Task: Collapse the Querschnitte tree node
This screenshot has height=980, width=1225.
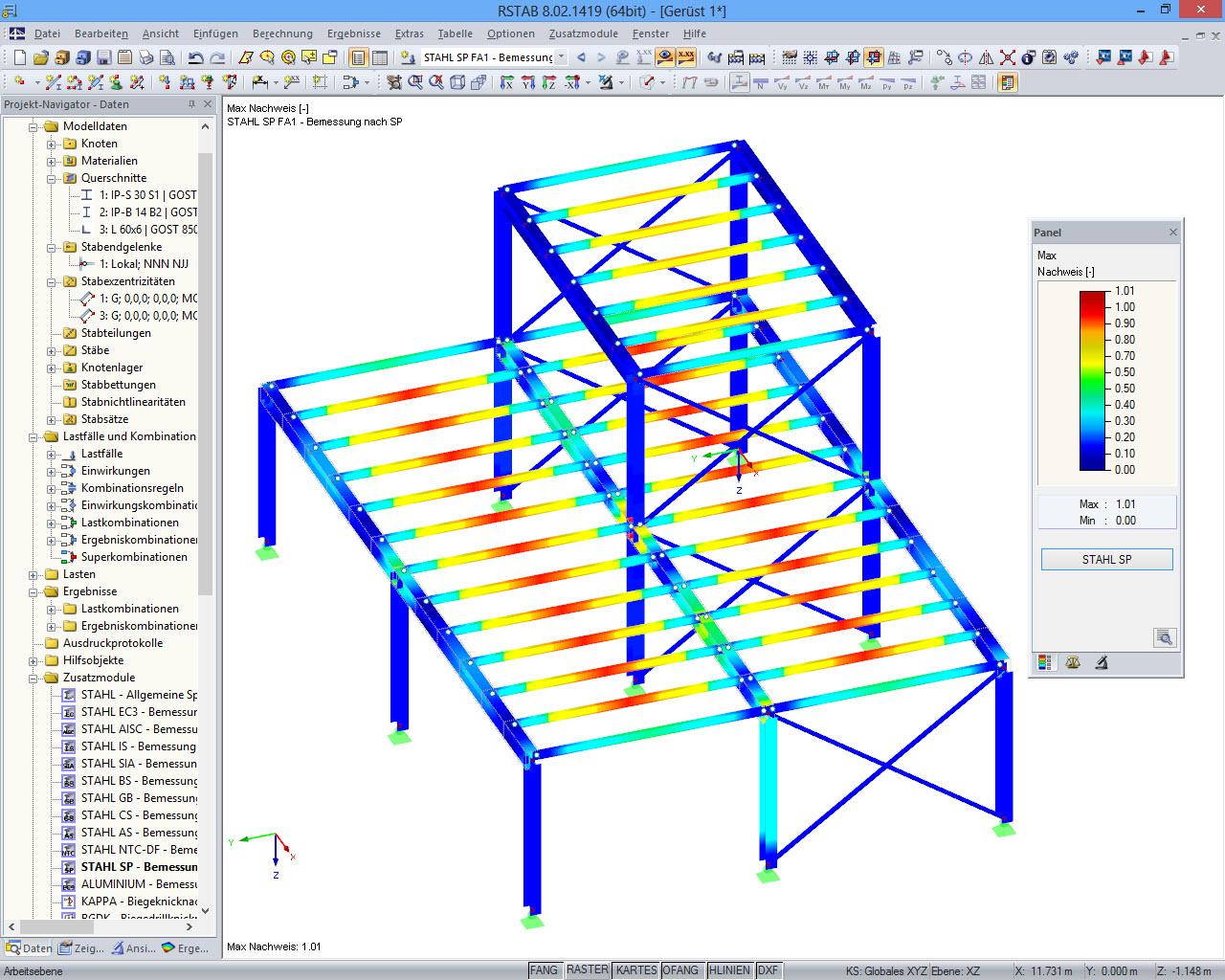Action: pos(52,178)
